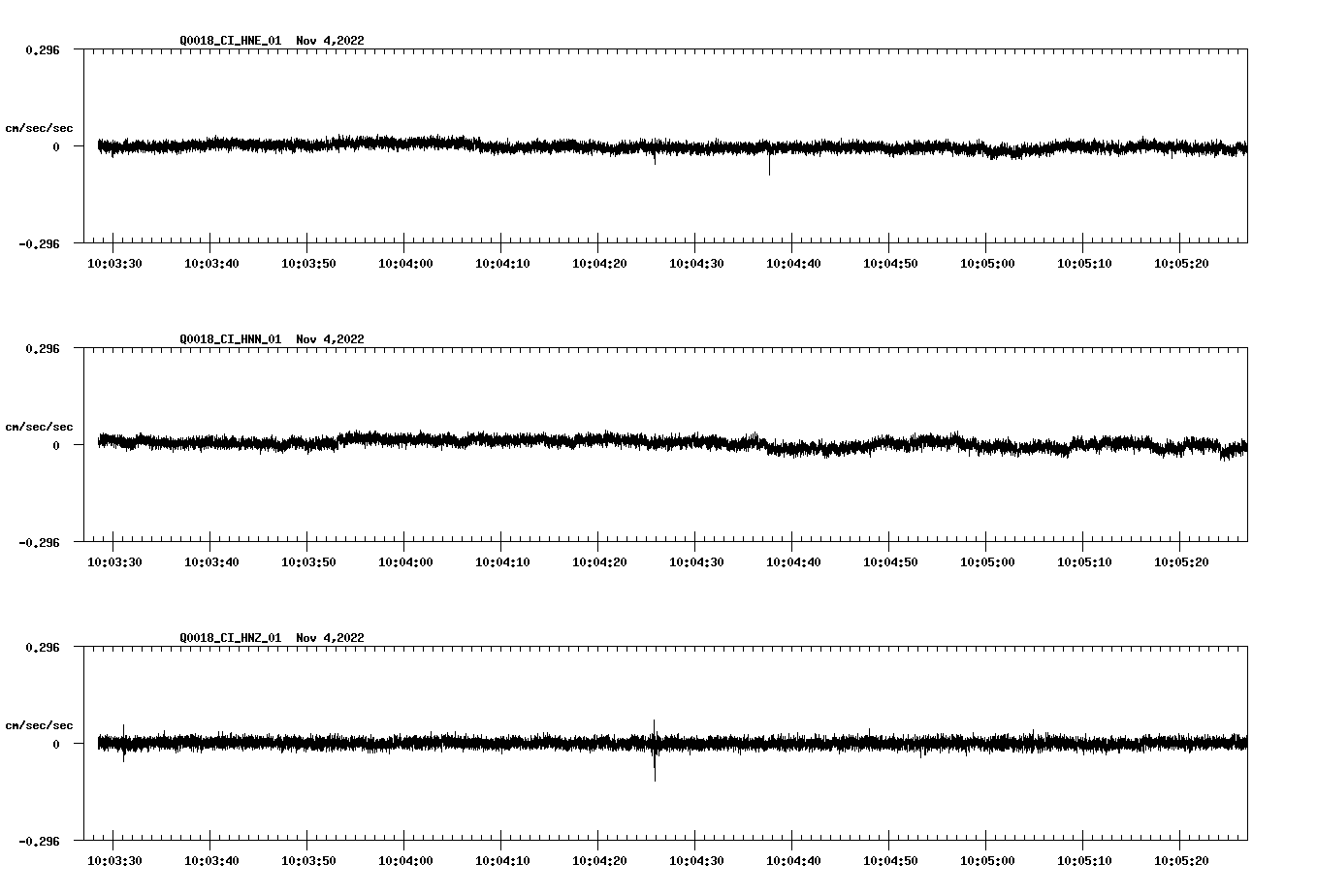Screen dimensions: 1317x896
Task: Choose the 10:04:30 label on HNN time axis
Action: [695, 562]
